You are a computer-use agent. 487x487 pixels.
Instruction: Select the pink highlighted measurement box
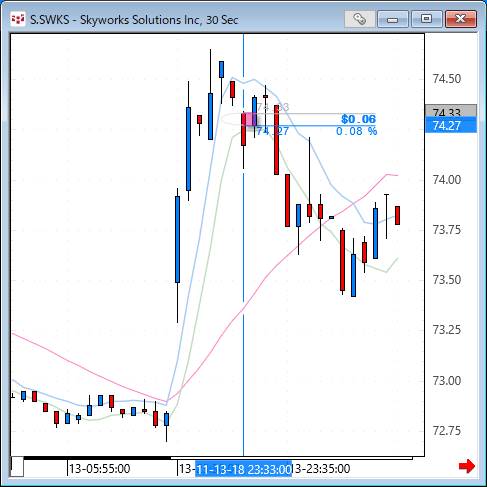pos(249,119)
